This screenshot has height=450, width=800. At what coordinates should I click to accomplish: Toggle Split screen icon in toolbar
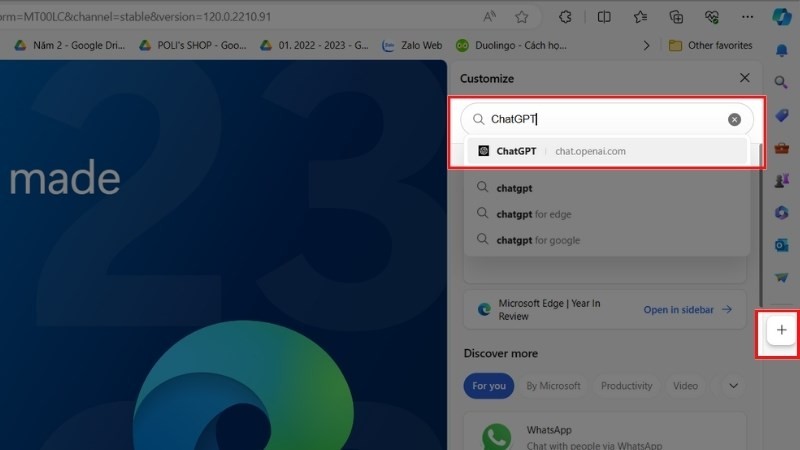tap(604, 17)
